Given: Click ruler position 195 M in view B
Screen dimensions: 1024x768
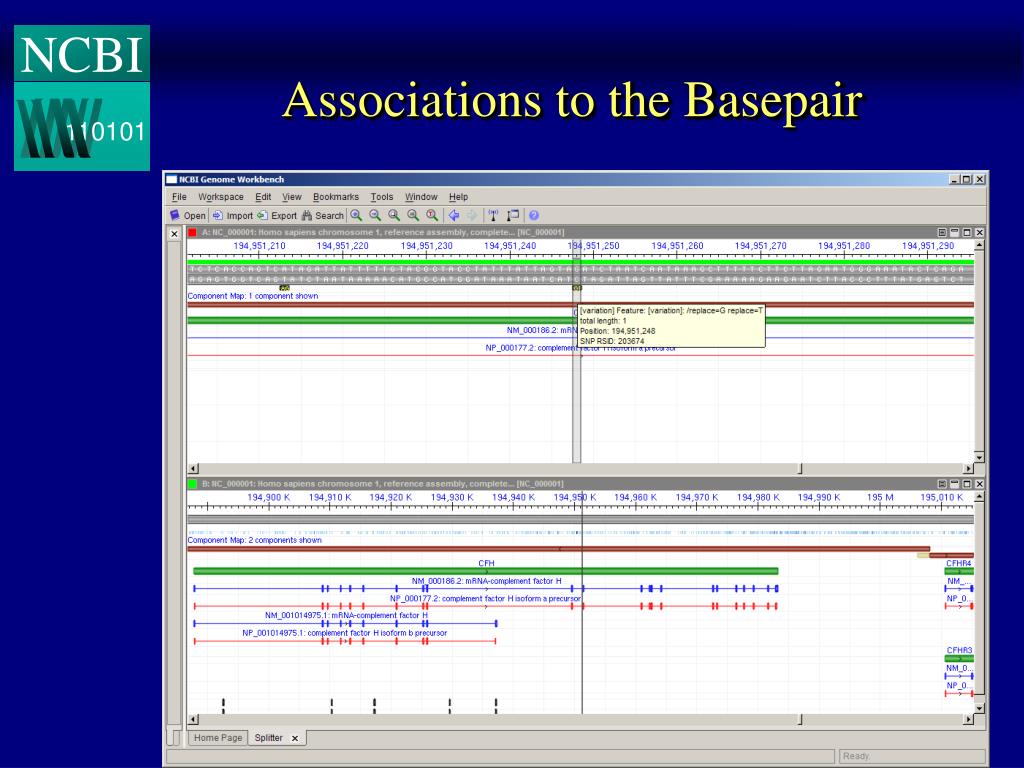Looking at the screenshot, I should 880,498.
